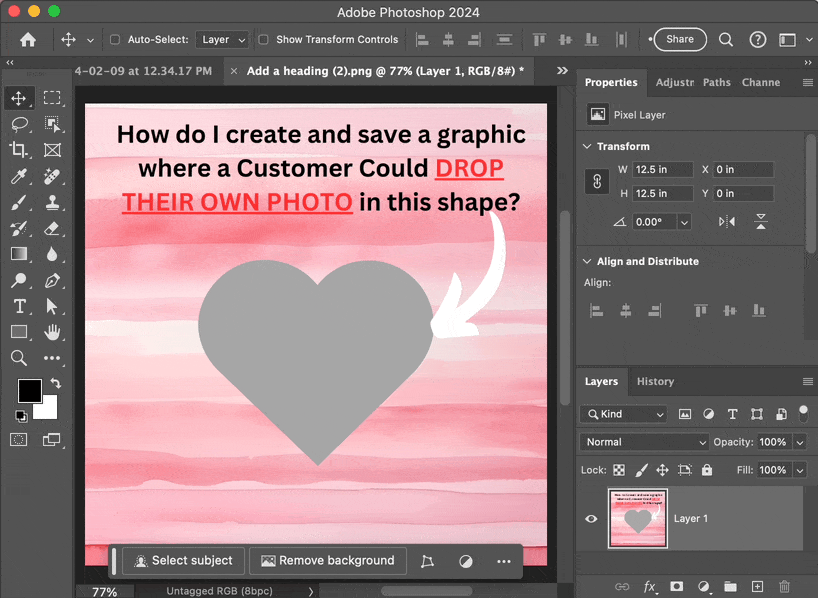The width and height of the screenshot is (818, 598).
Task: Open the Auto-Select Layer dropdown
Action: pyautogui.click(x=222, y=40)
